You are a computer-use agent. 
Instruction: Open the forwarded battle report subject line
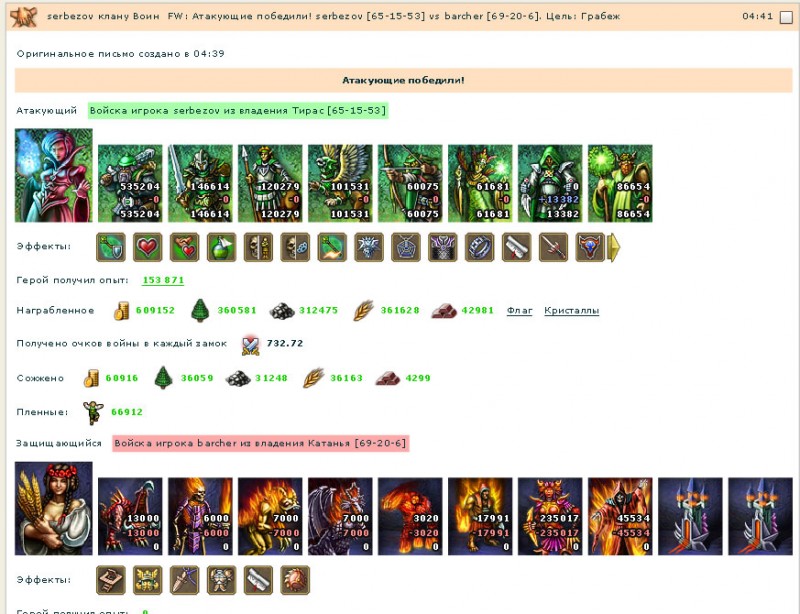394,16
